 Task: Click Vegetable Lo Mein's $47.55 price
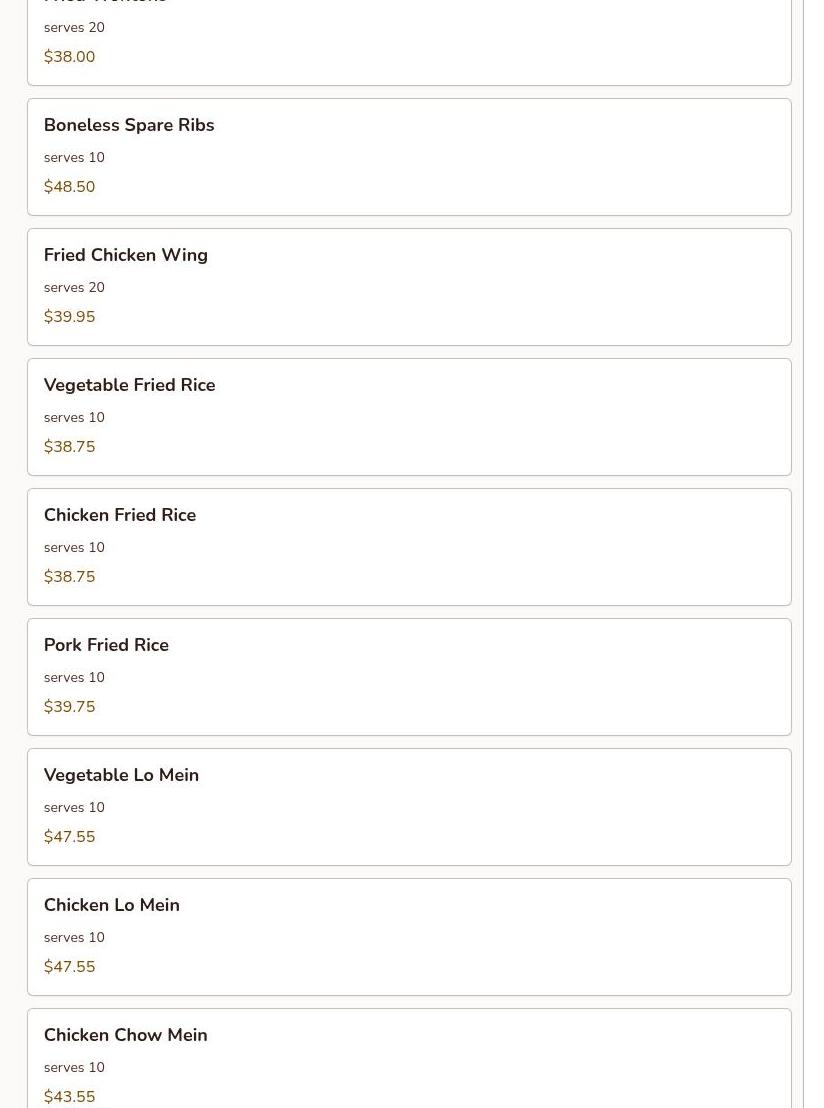coord(70,837)
